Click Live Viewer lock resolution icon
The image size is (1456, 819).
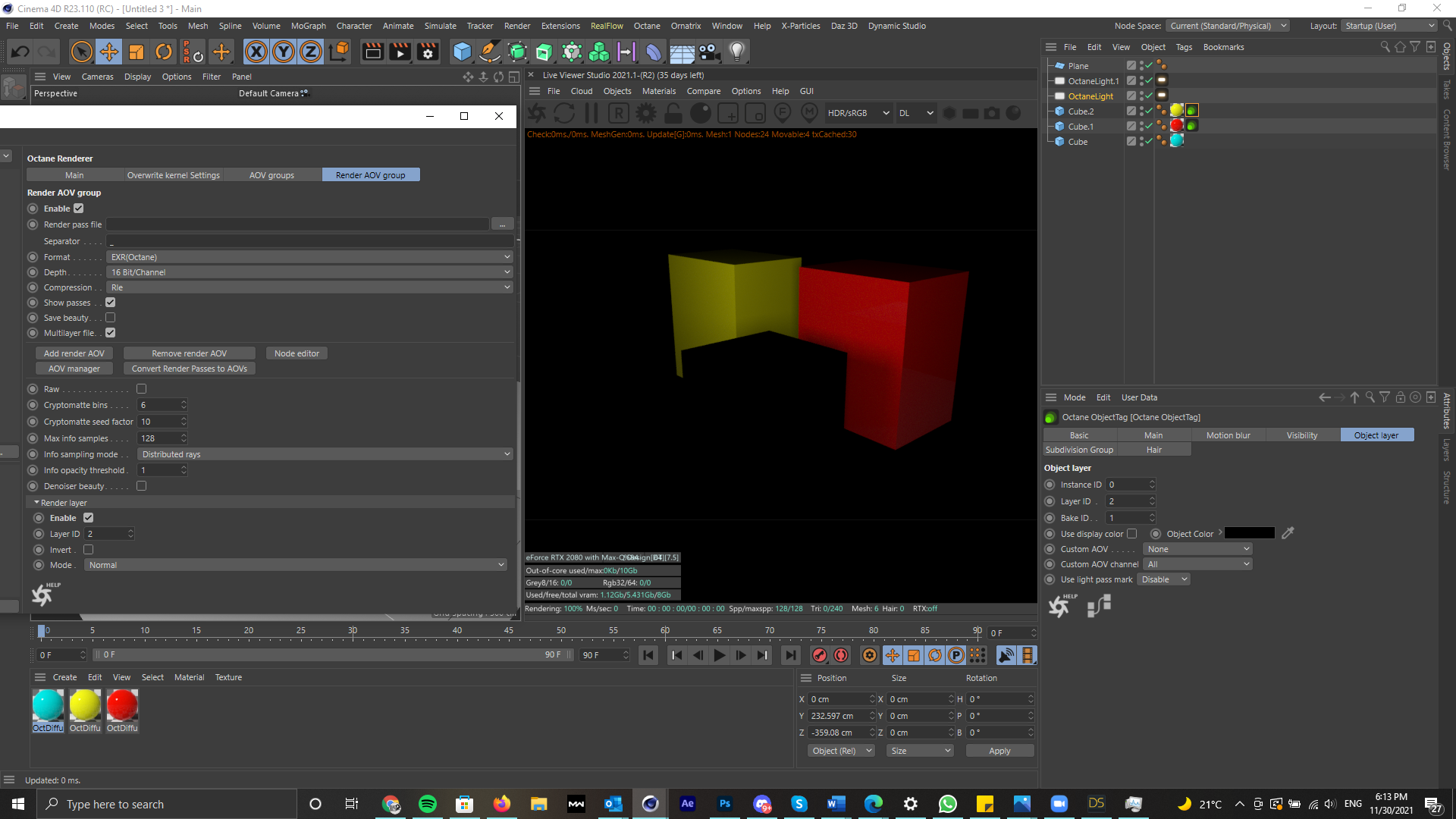673,113
